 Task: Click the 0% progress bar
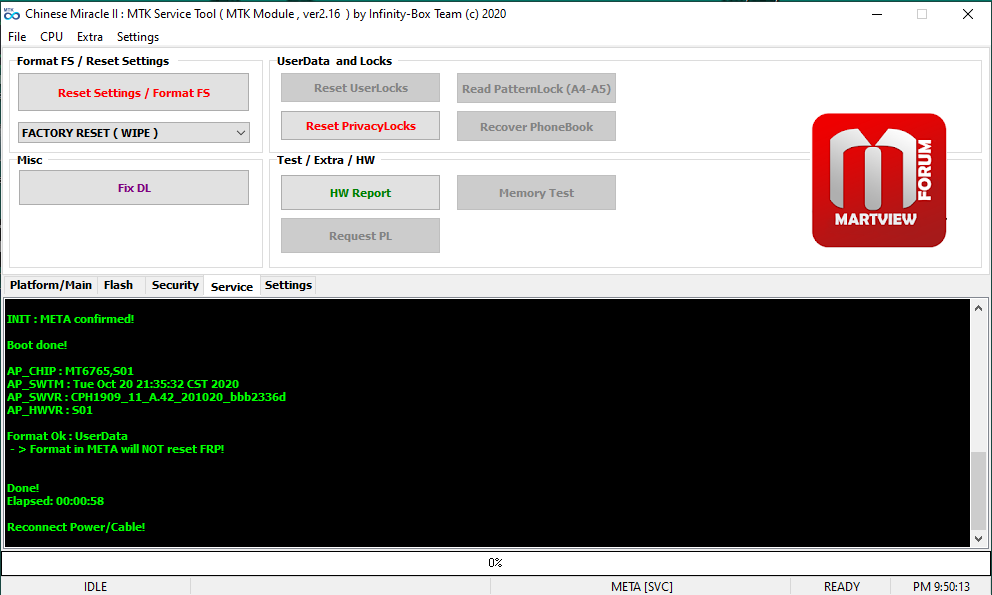click(495, 563)
